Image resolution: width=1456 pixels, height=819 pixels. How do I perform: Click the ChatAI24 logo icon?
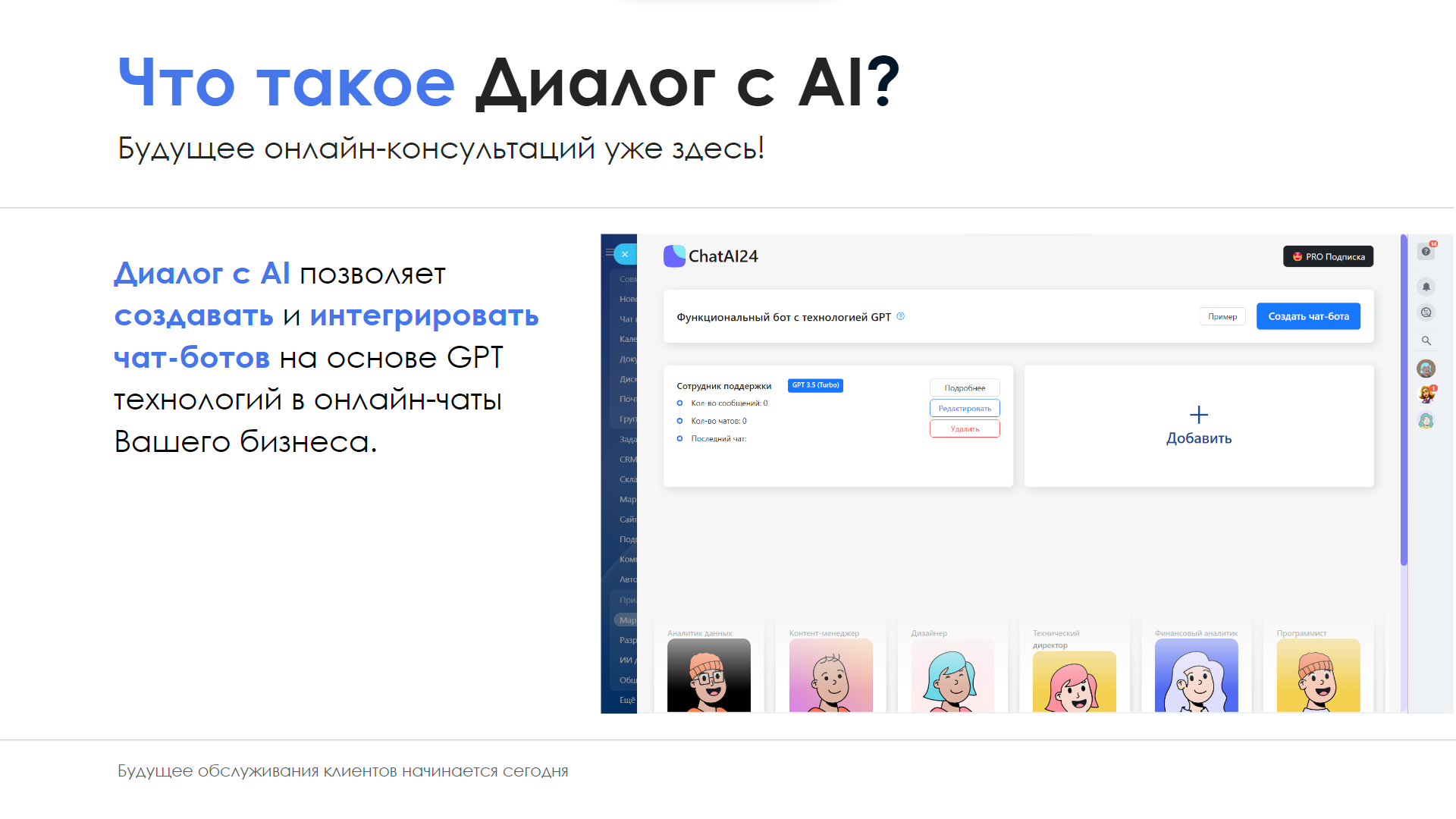pos(674,256)
